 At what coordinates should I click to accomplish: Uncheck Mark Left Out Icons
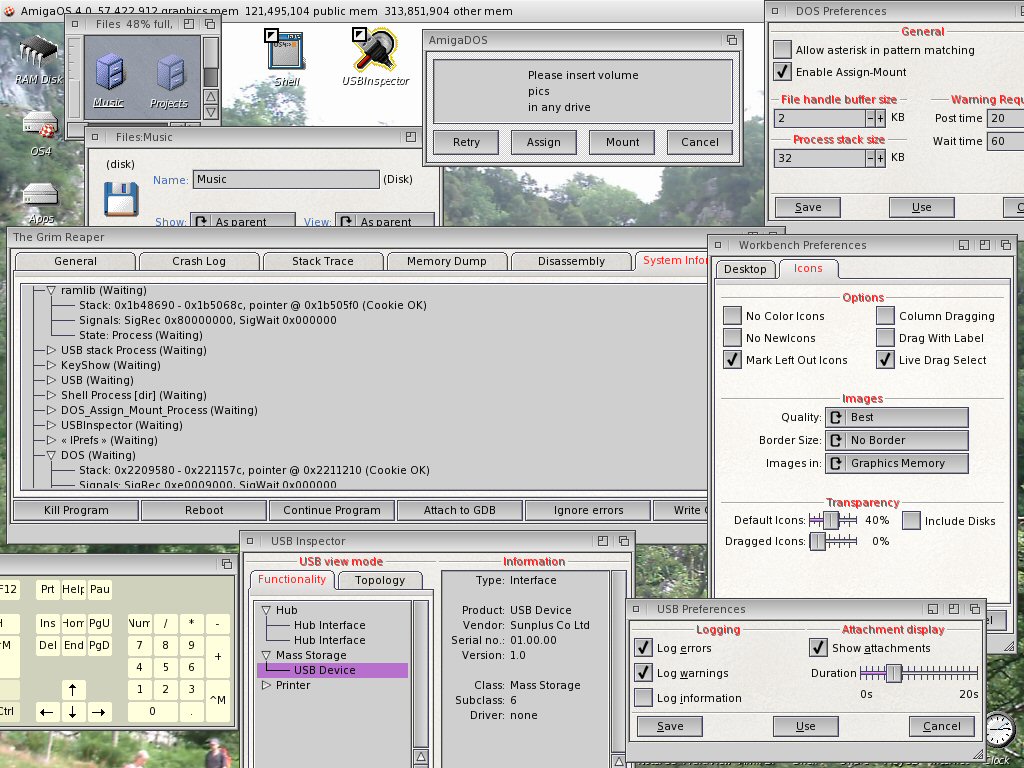[x=733, y=360]
